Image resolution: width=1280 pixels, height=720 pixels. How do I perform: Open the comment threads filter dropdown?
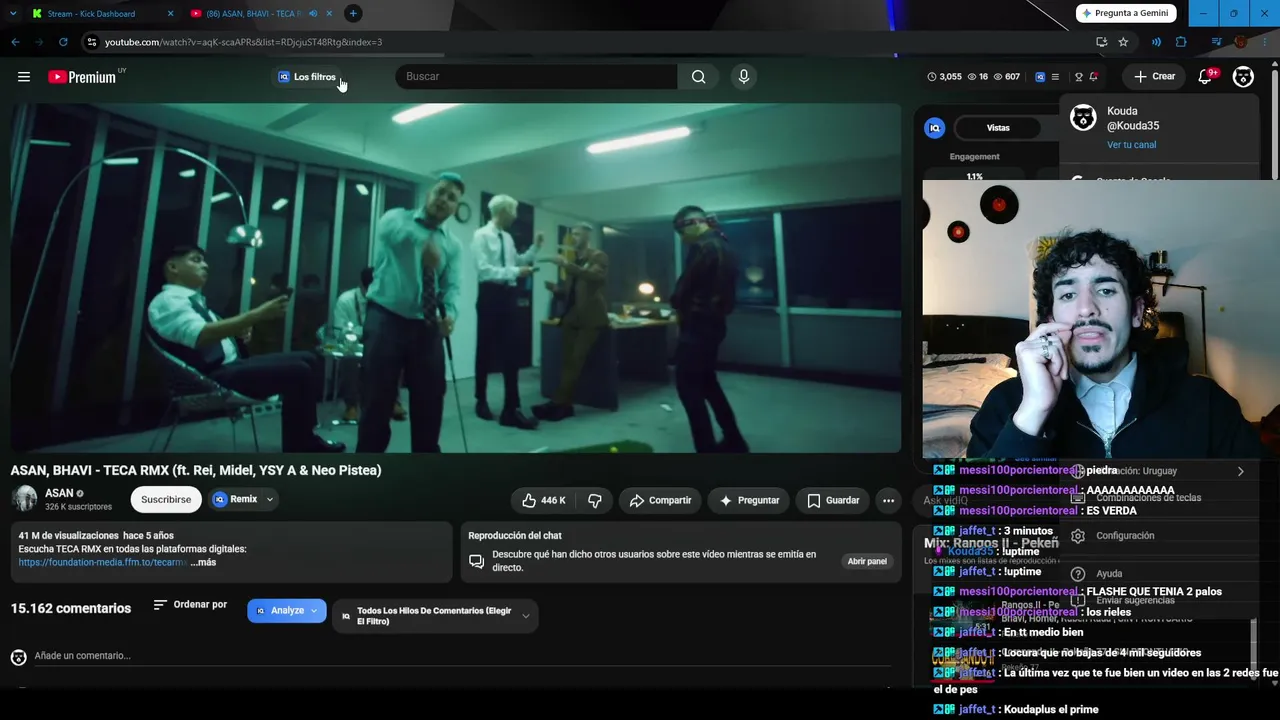435,616
